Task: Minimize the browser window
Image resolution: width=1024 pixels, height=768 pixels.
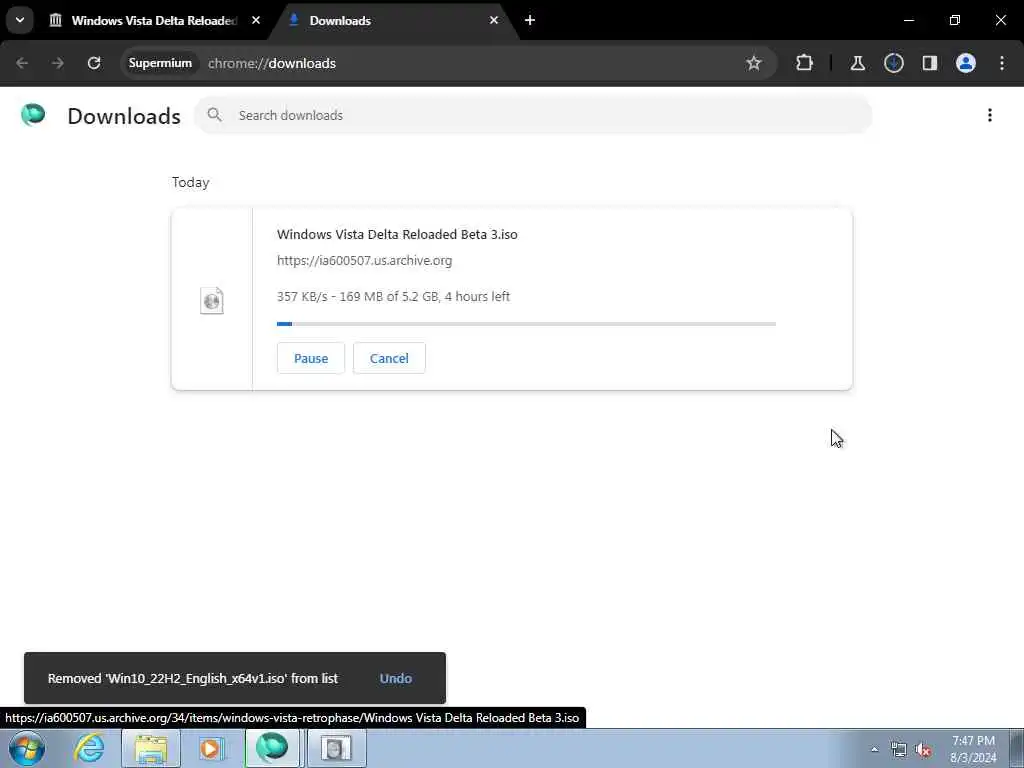Action: (909, 20)
